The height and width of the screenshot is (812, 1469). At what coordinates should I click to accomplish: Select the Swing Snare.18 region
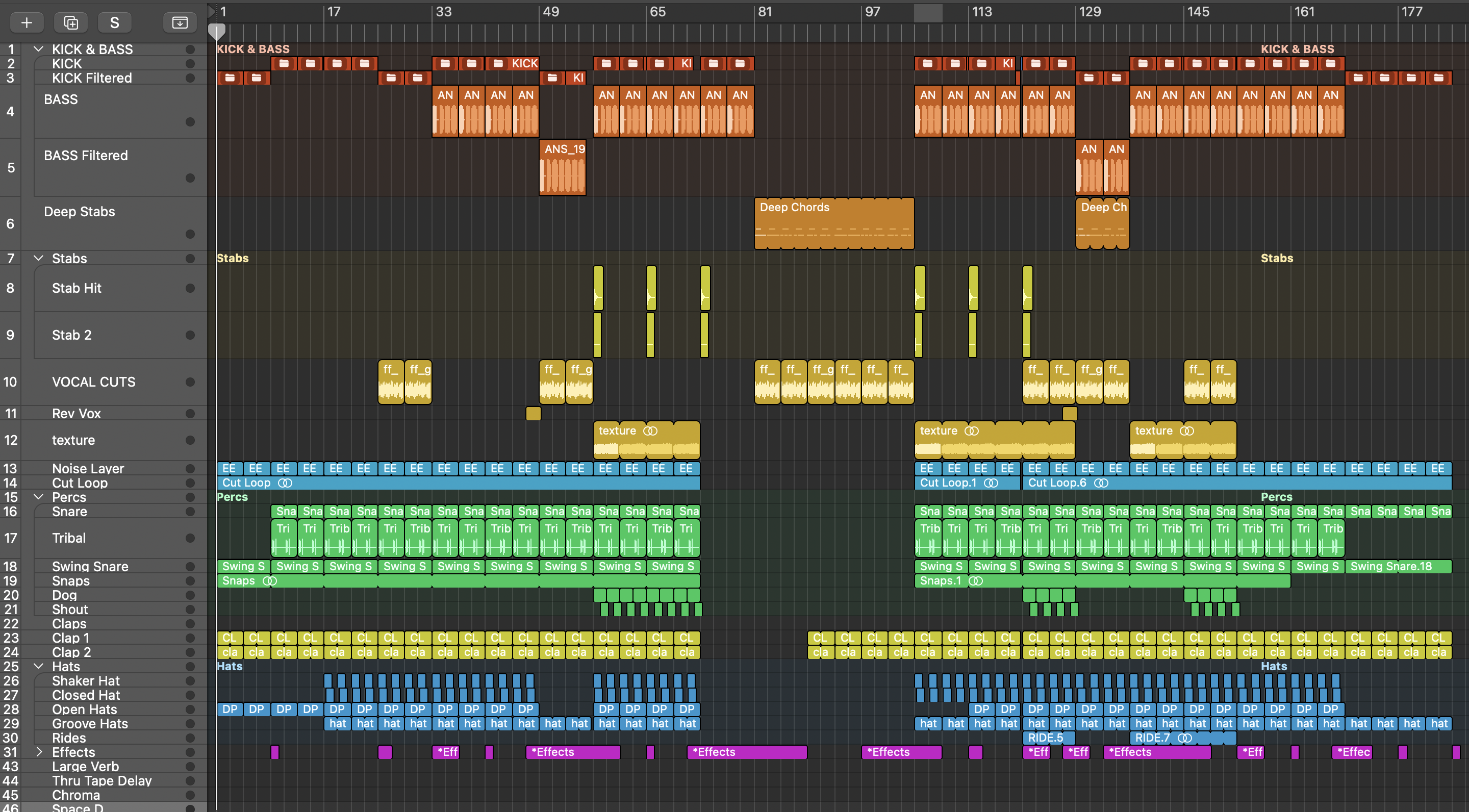point(1398,567)
